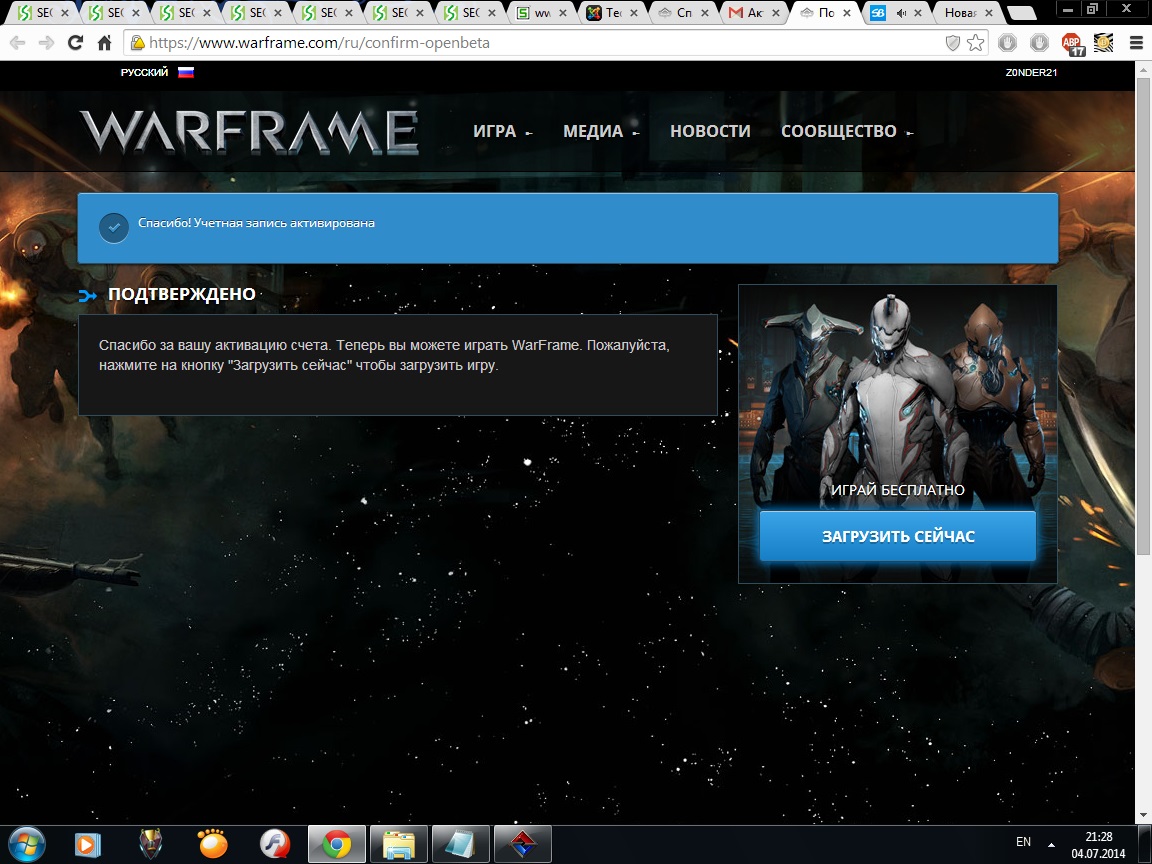The image size is (1152, 864).
Task: Open the РУССКИЙ language selector
Action: point(144,72)
